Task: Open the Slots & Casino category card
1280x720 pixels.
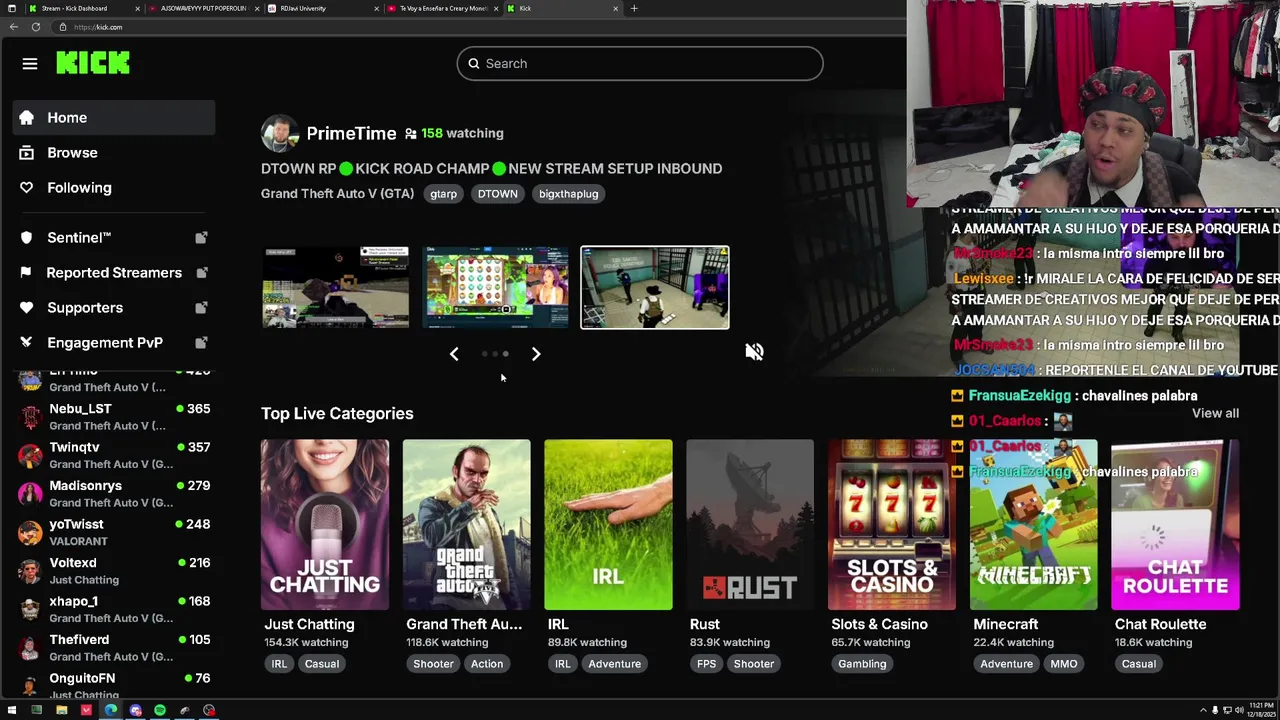Action: tap(892, 525)
